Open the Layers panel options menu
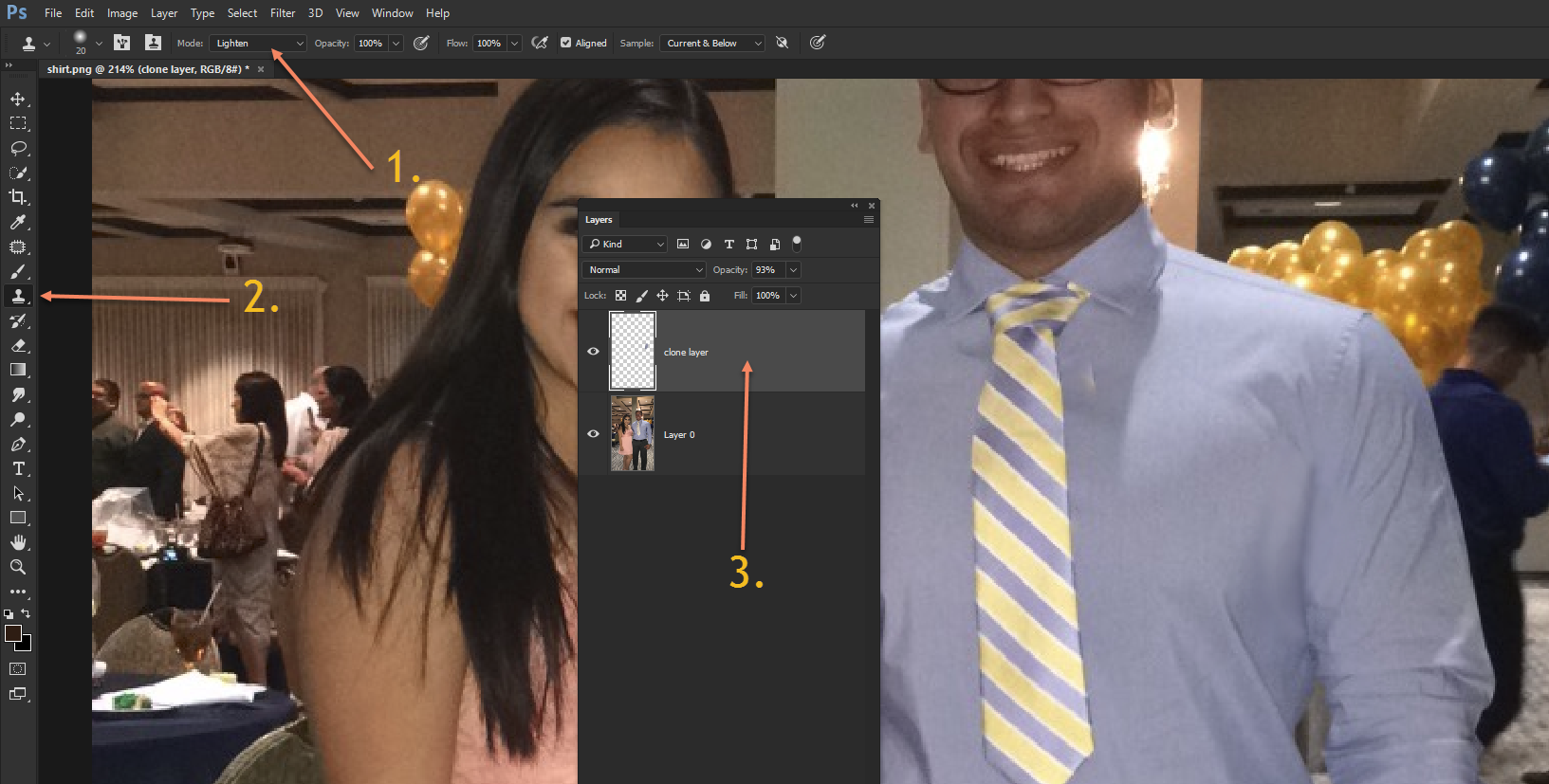Screen dimensions: 1549x784 868,219
